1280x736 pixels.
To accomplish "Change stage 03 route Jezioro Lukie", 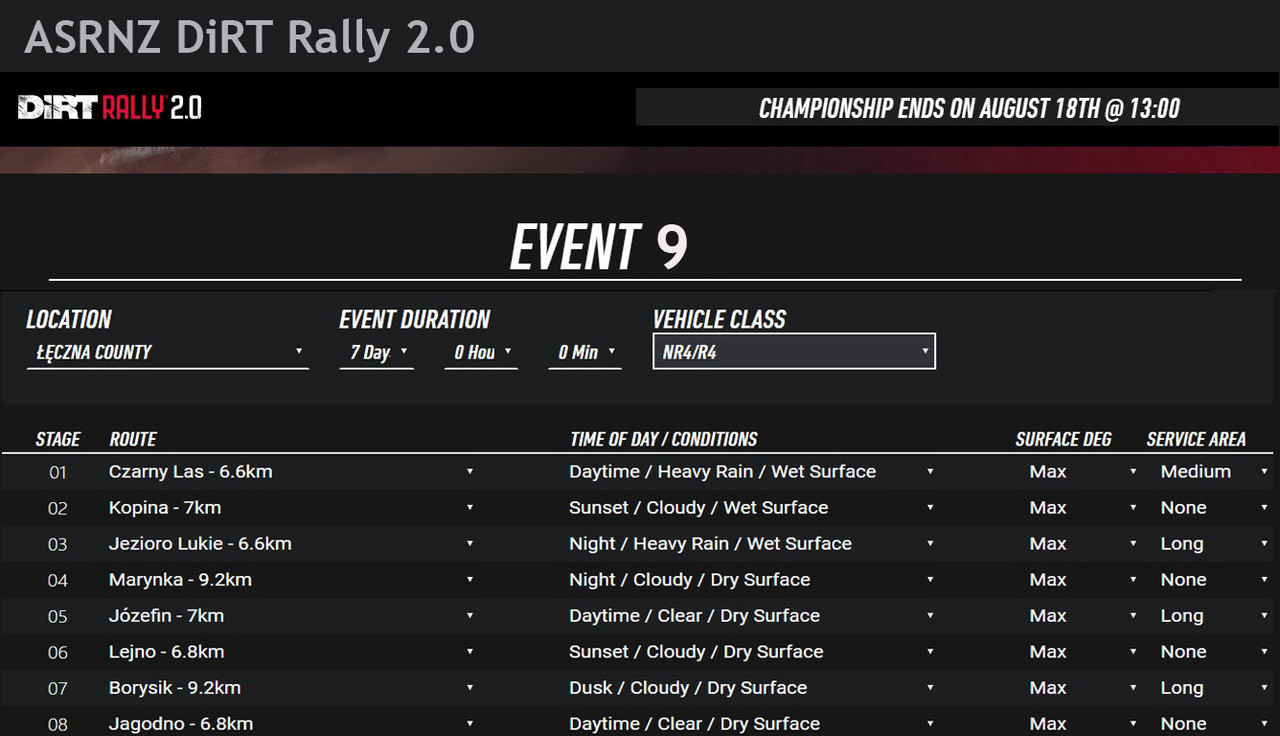I will point(291,544).
